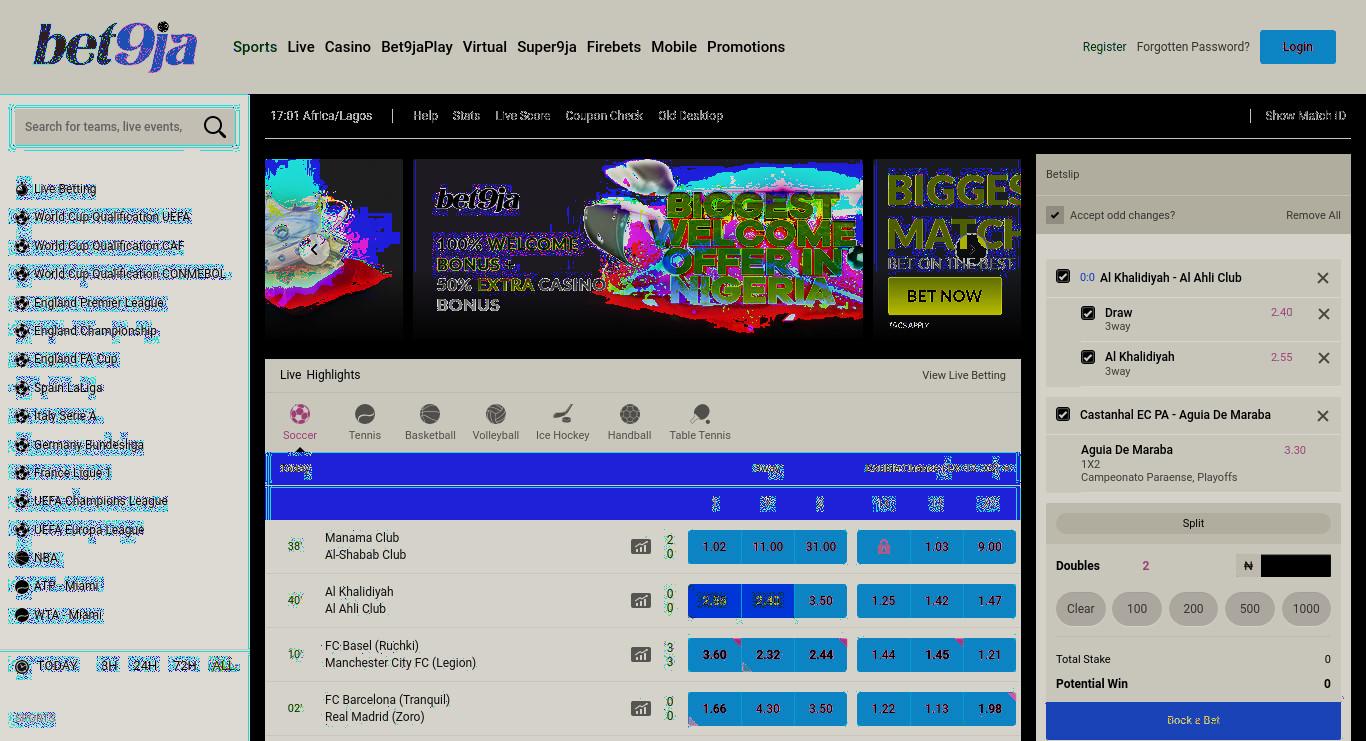Open the Casino menu item
The image size is (1366, 741).
pos(348,47)
